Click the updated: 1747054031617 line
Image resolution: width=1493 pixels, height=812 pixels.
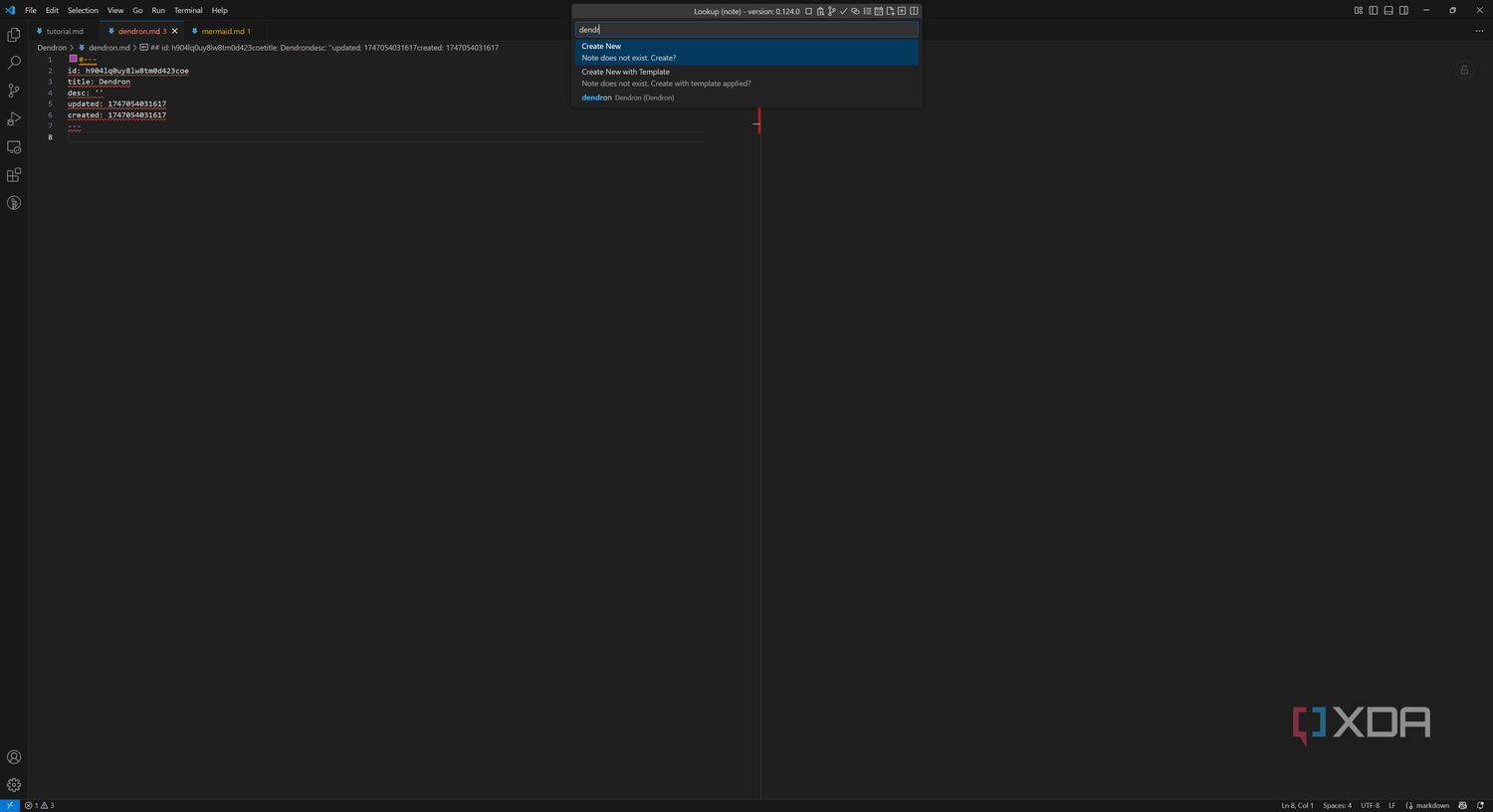click(x=116, y=103)
